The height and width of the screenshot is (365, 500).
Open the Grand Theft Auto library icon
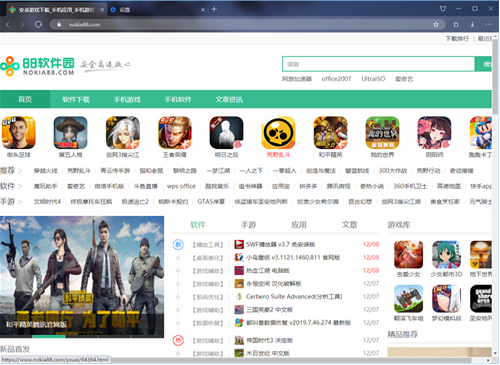481,298
